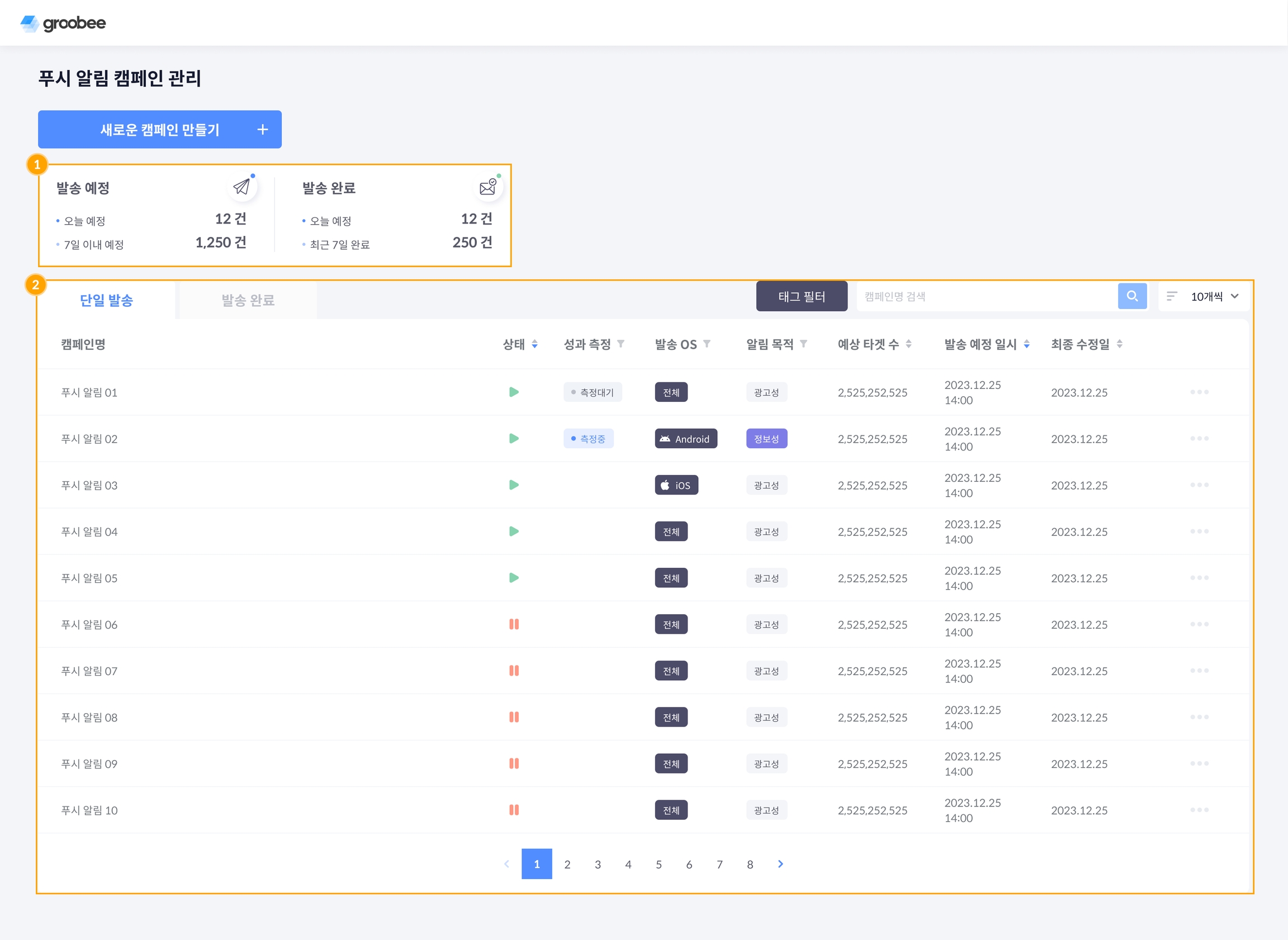Open the 알림 목적 column filter
1288x940 pixels.
804,344
